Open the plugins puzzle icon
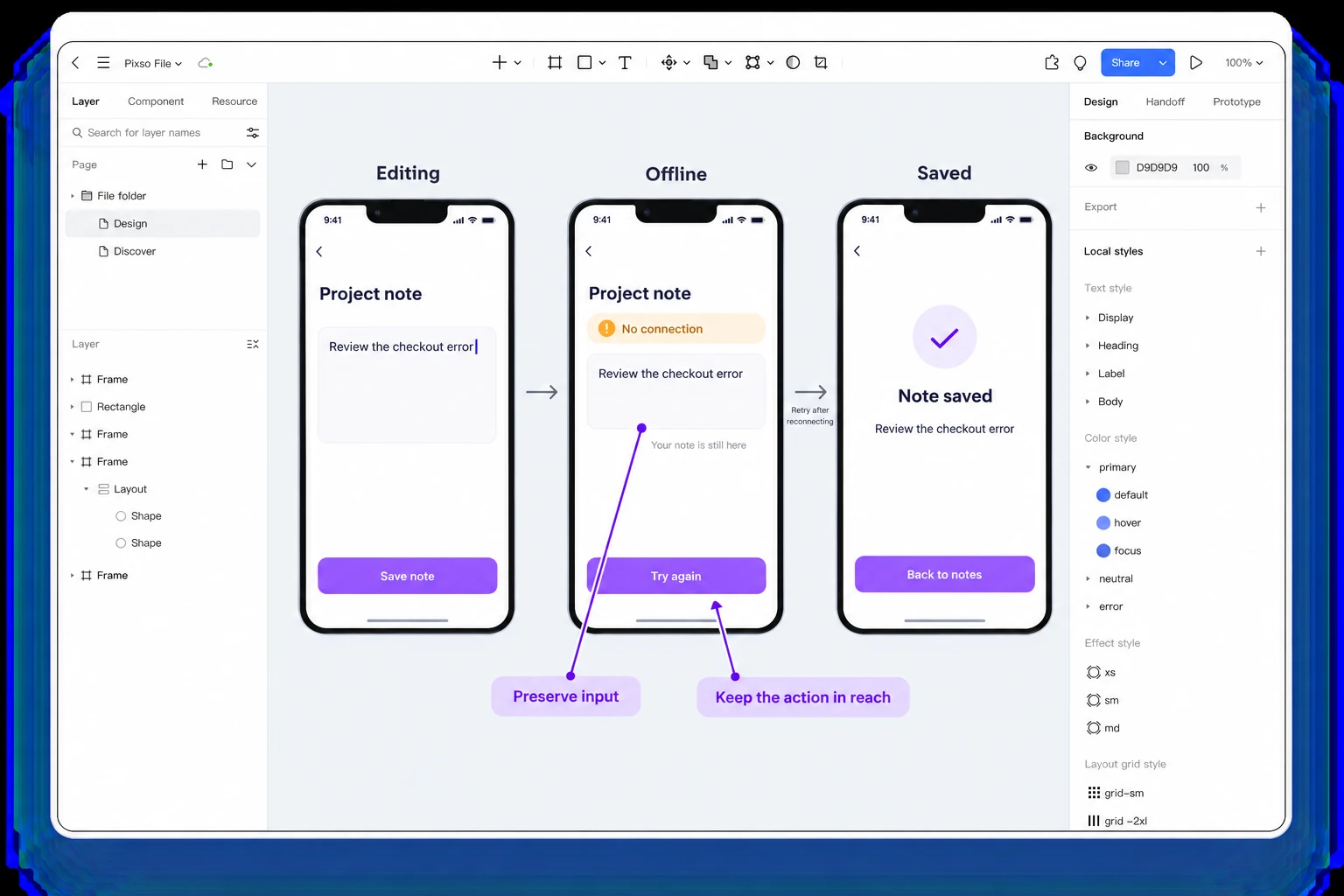 tap(1052, 63)
